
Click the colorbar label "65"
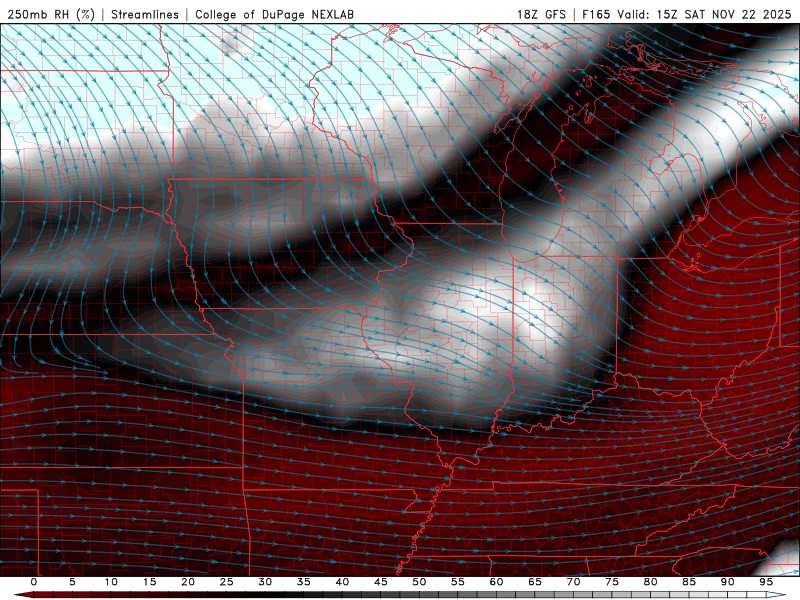(535, 582)
